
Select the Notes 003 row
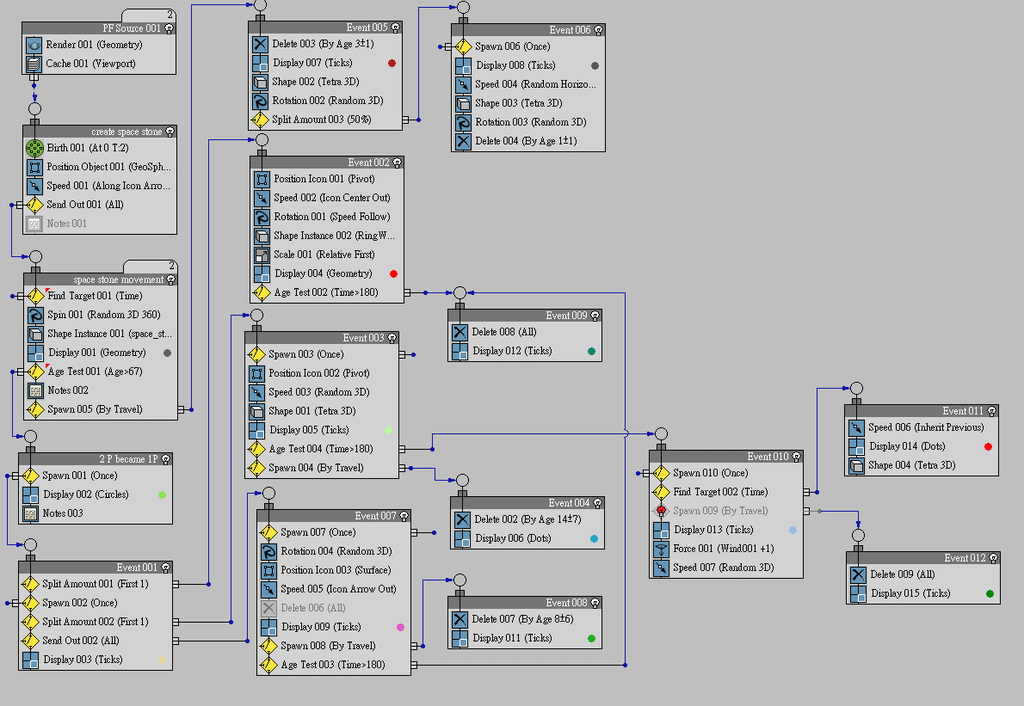coord(95,514)
